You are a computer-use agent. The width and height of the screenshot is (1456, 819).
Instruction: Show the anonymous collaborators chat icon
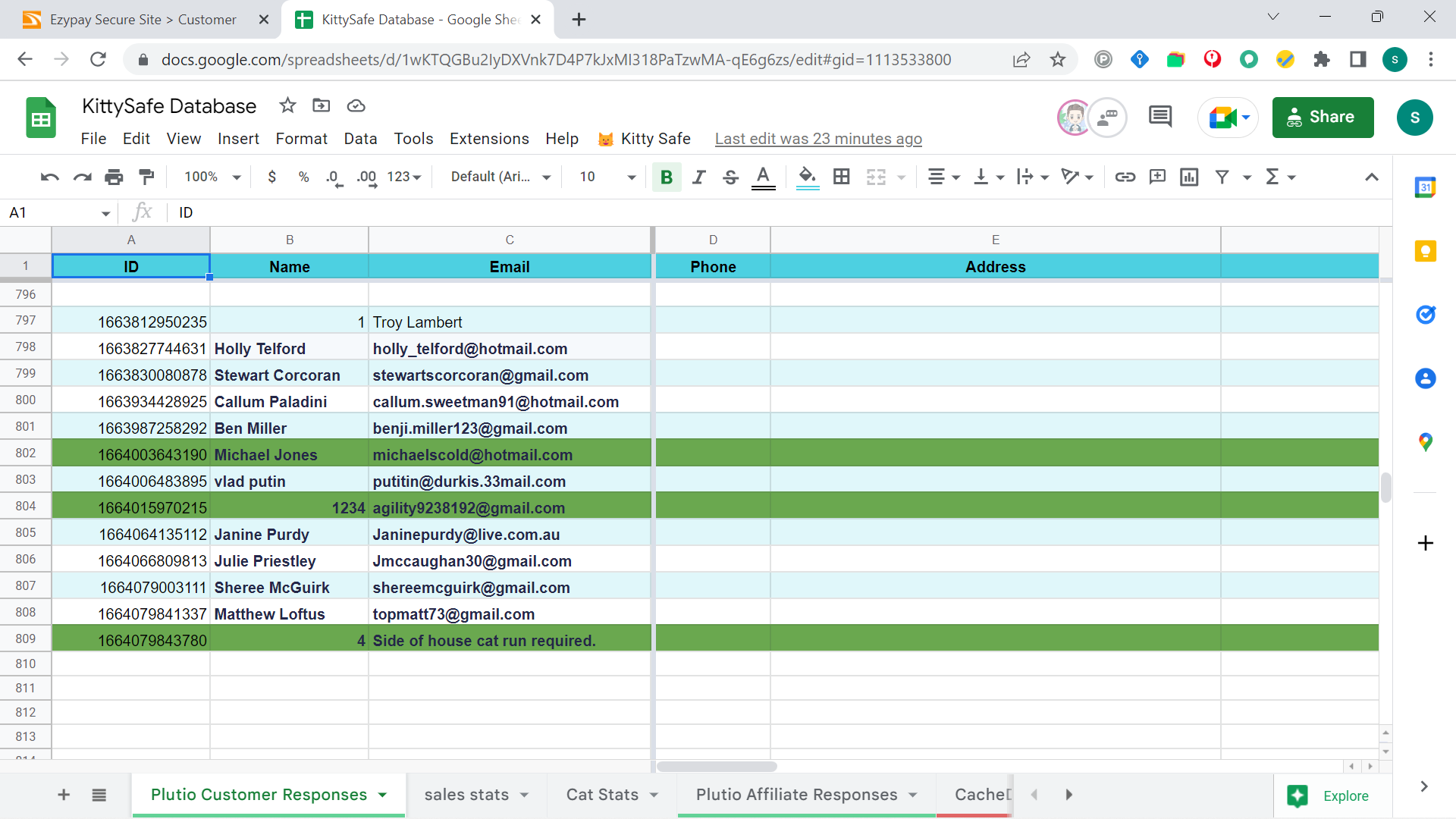(1107, 118)
